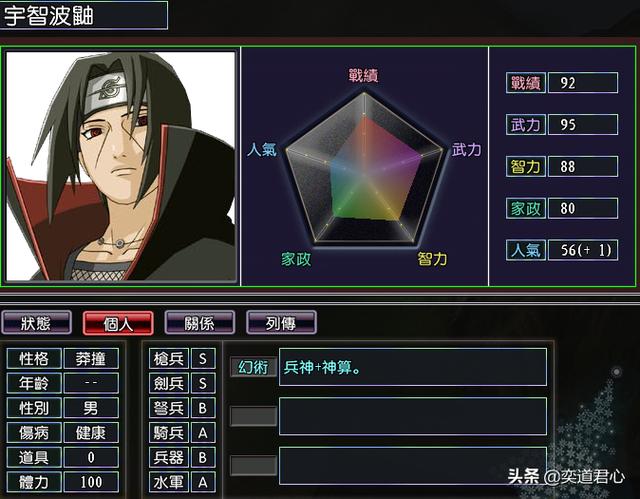Select the 智力 stat label
Viewport: 640px width, 499px height.
pos(526,166)
